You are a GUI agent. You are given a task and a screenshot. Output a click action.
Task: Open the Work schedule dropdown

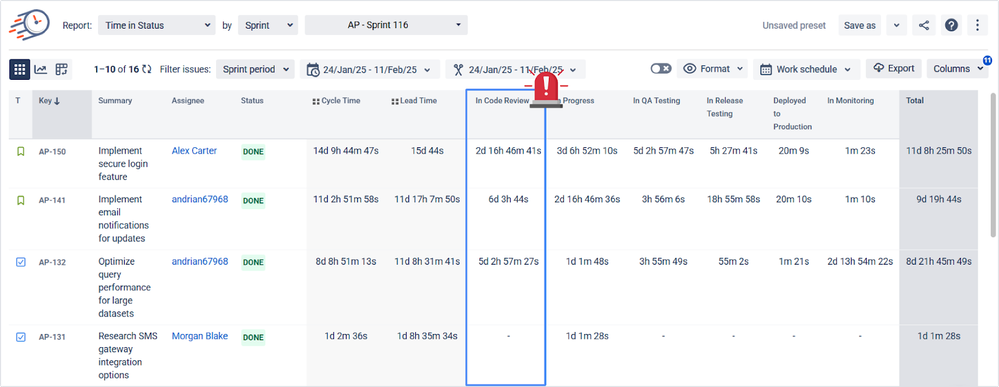pyautogui.click(x=807, y=69)
